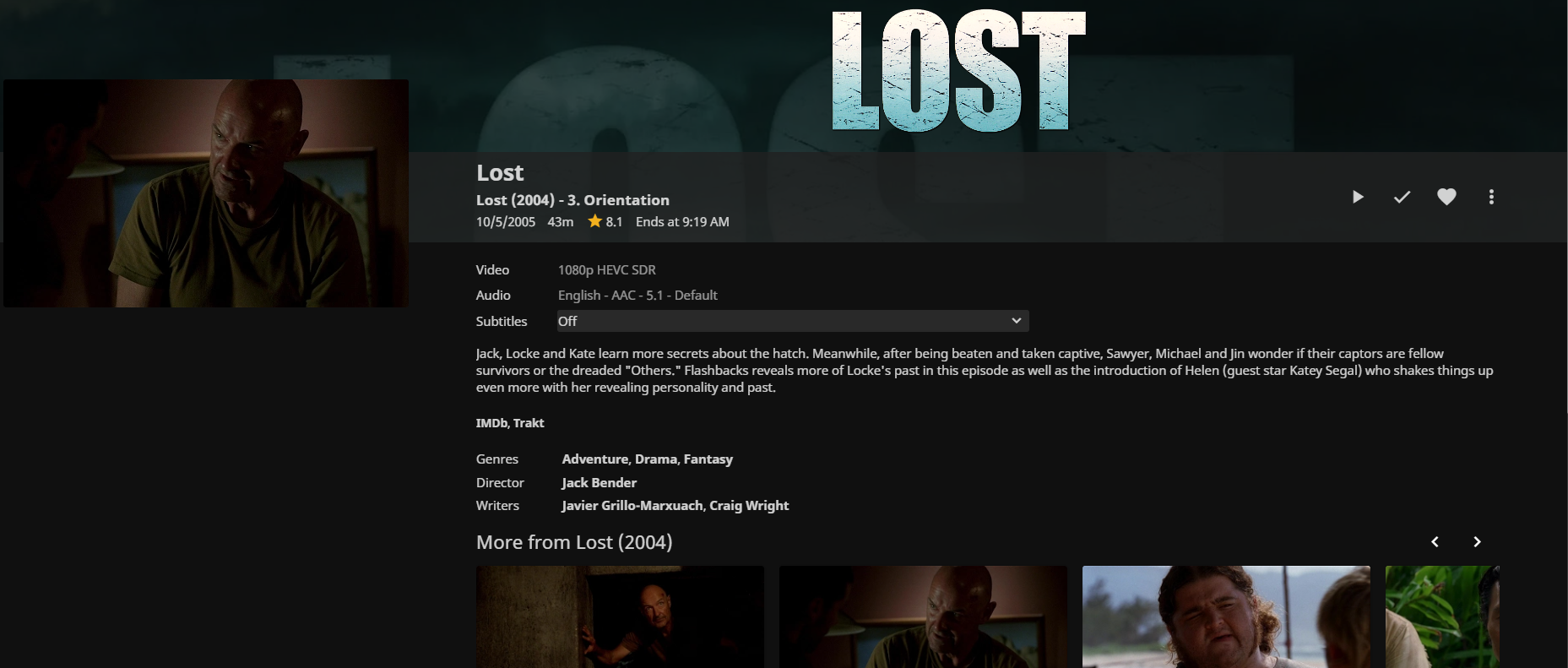The image size is (1568, 668).
Task: Open writer Javier Grillo-Marxuach
Action: 632,506
